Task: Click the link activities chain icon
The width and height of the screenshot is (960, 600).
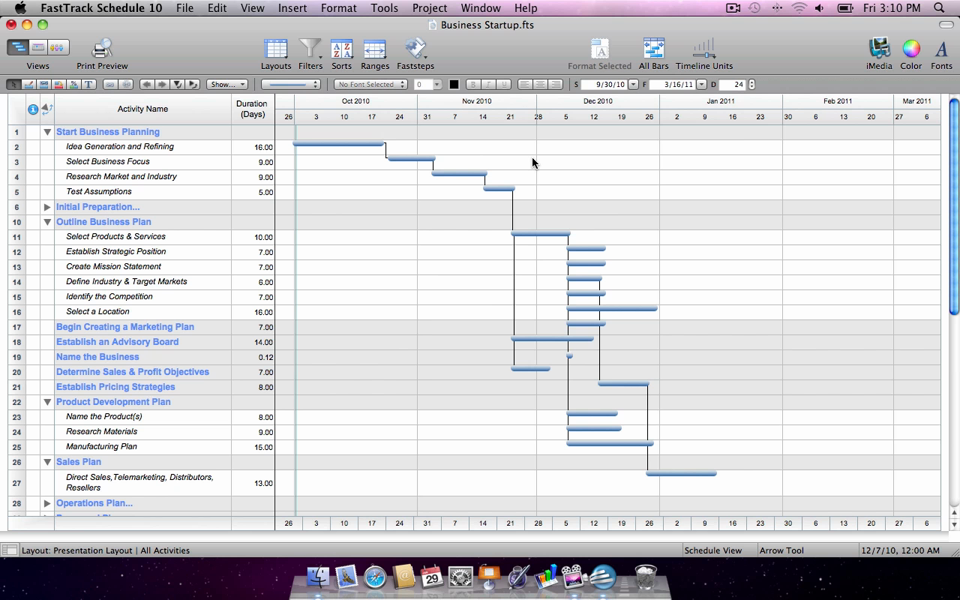Action: click(x=110, y=84)
